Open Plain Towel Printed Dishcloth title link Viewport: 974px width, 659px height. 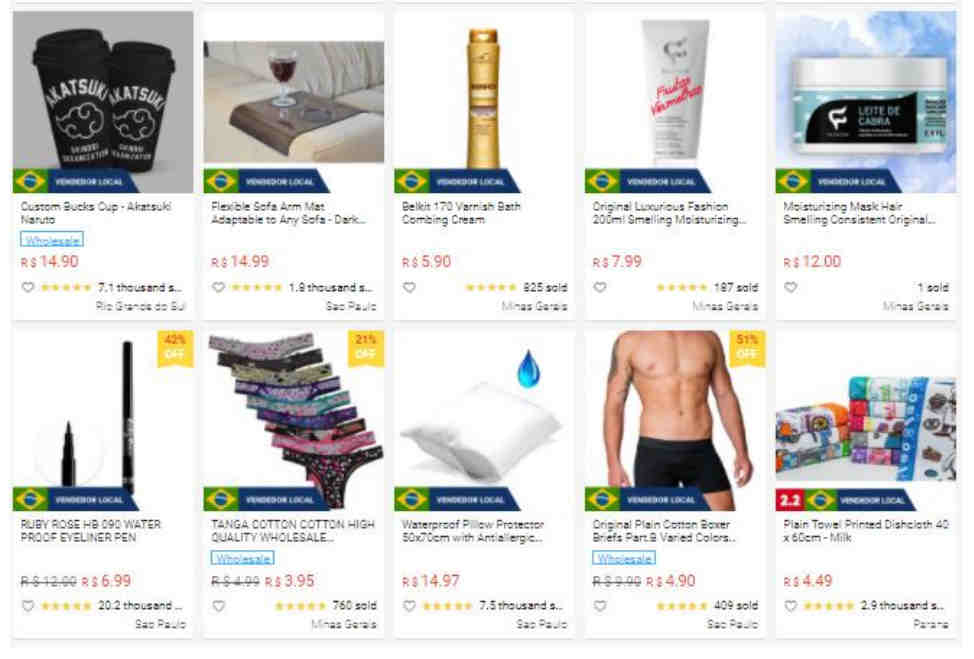point(866,531)
